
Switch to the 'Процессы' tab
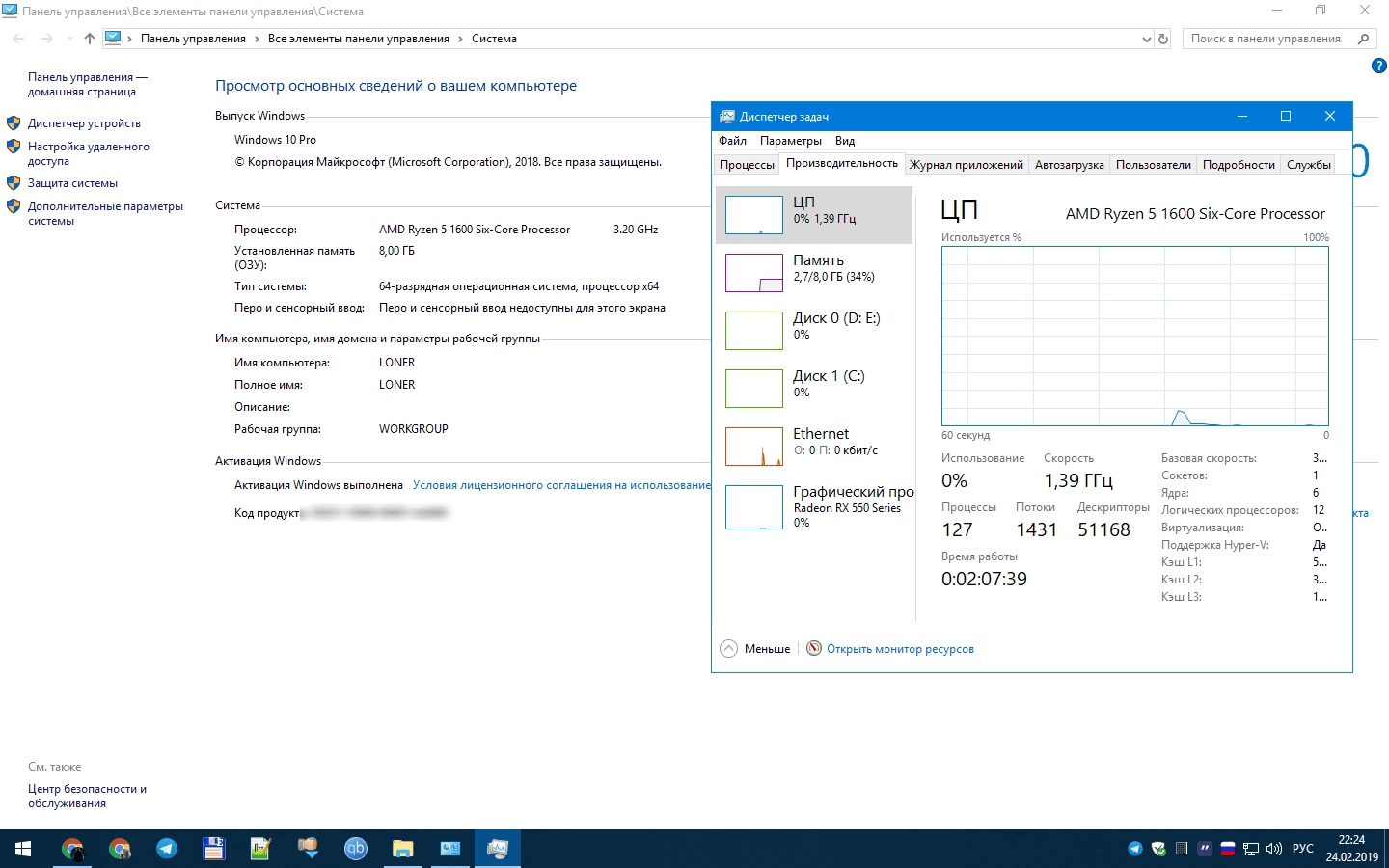click(x=747, y=165)
